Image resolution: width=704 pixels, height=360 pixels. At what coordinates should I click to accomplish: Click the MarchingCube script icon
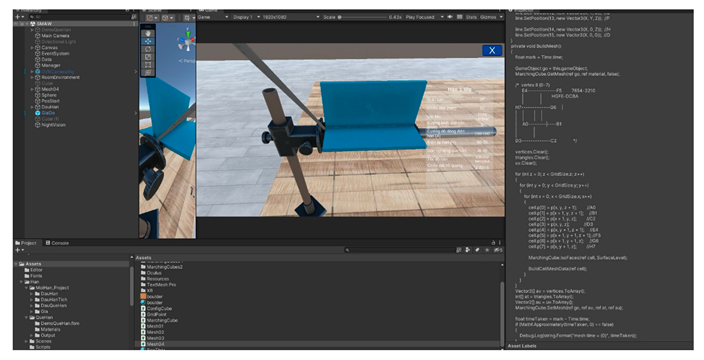coord(143,320)
